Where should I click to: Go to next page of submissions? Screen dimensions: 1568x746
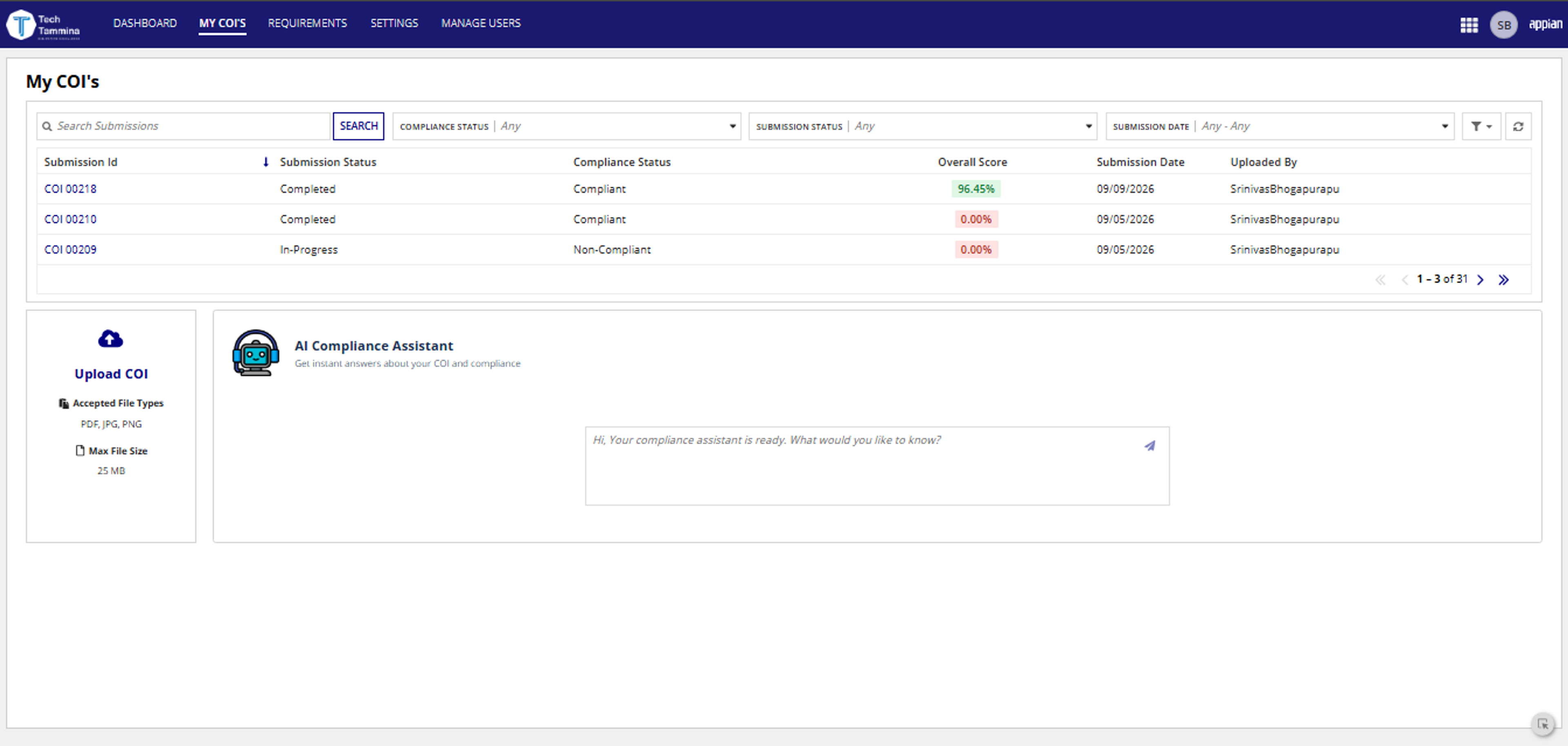pyautogui.click(x=1480, y=280)
